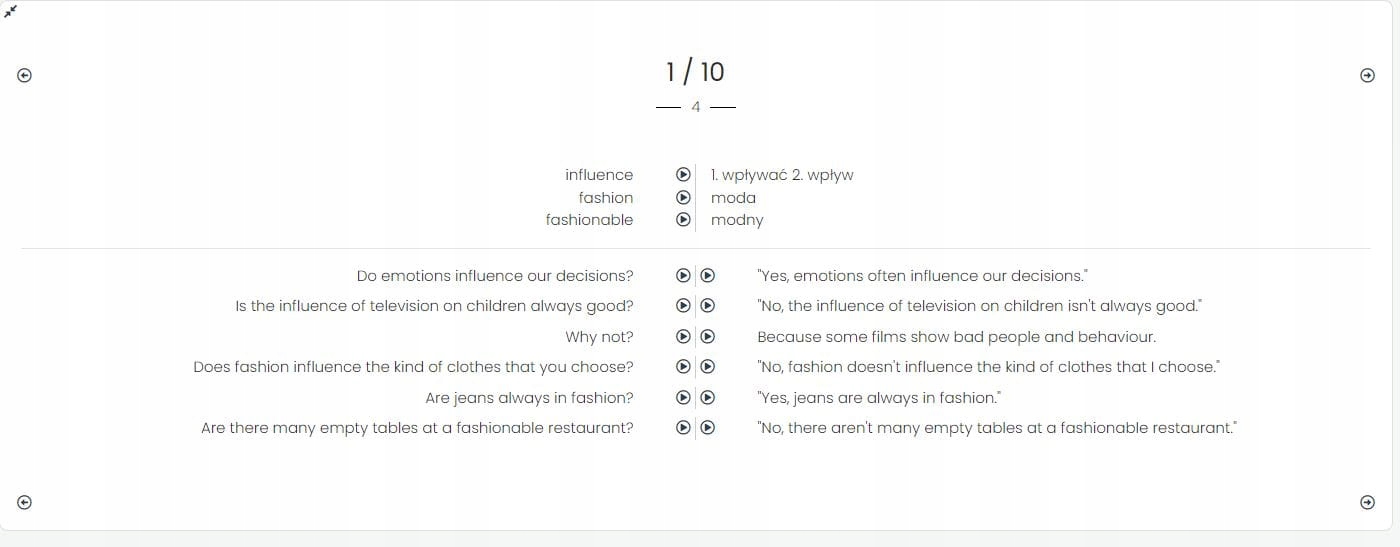Play question audio about fashion influencing clothes
Viewport: 1400px width, 547px height.
684,367
